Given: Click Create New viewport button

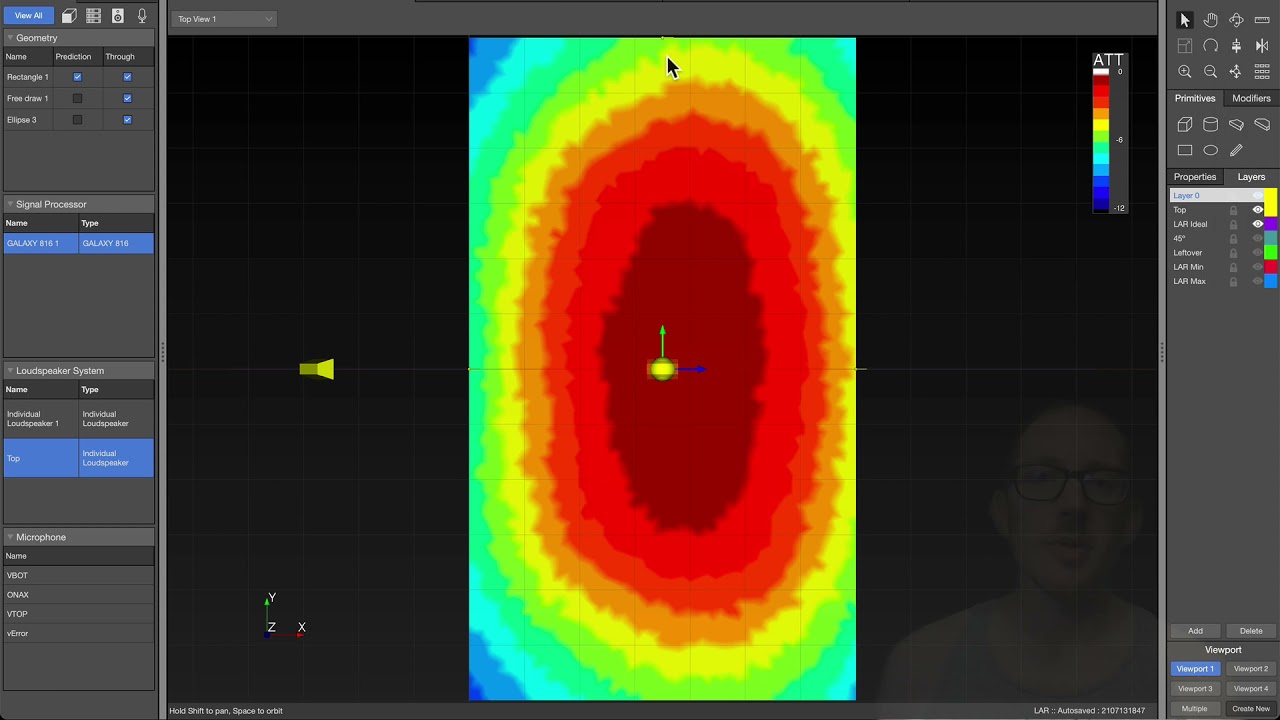Looking at the screenshot, I should click(x=1251, y=709).
